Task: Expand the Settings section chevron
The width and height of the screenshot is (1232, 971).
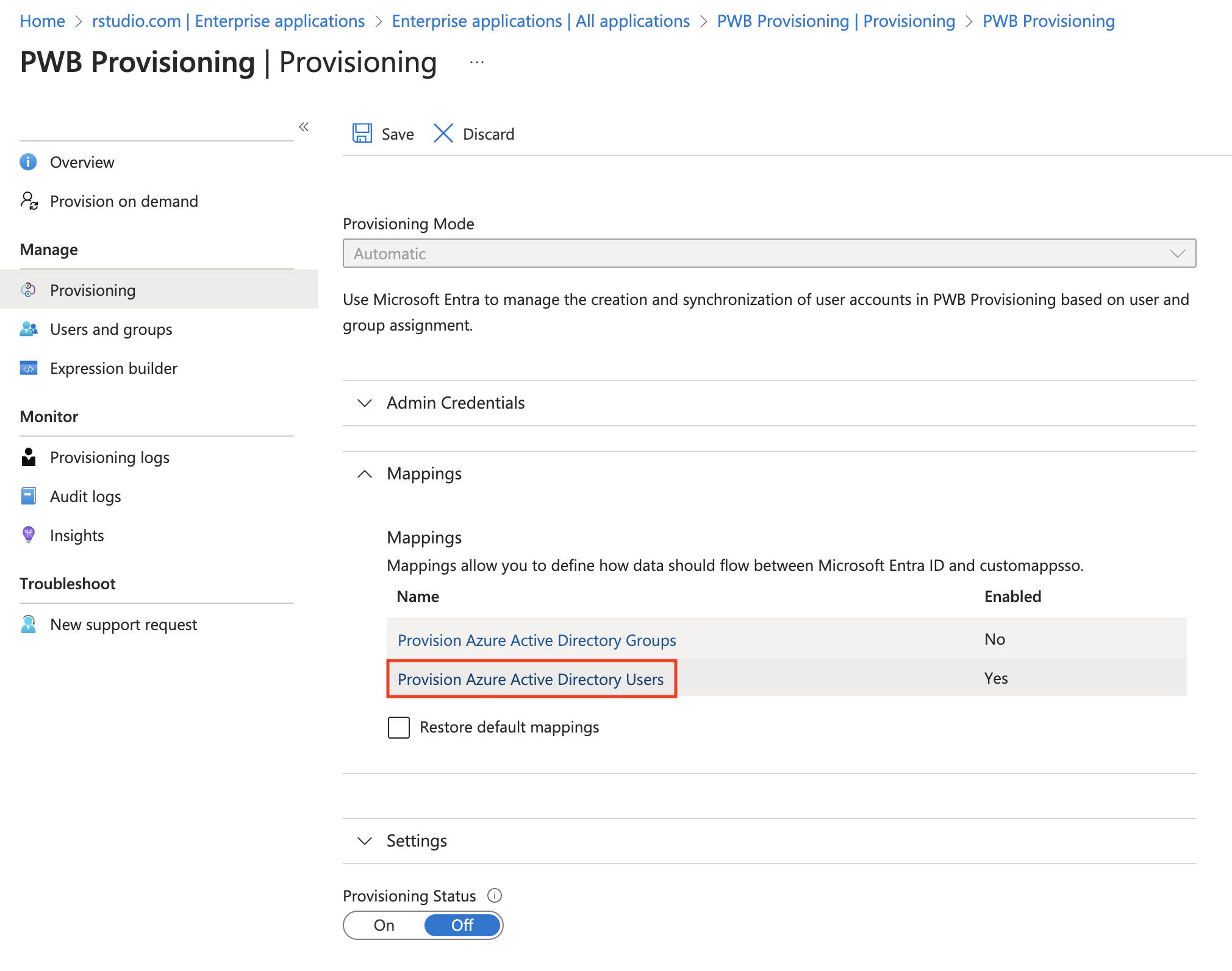Action: point(365,841)
